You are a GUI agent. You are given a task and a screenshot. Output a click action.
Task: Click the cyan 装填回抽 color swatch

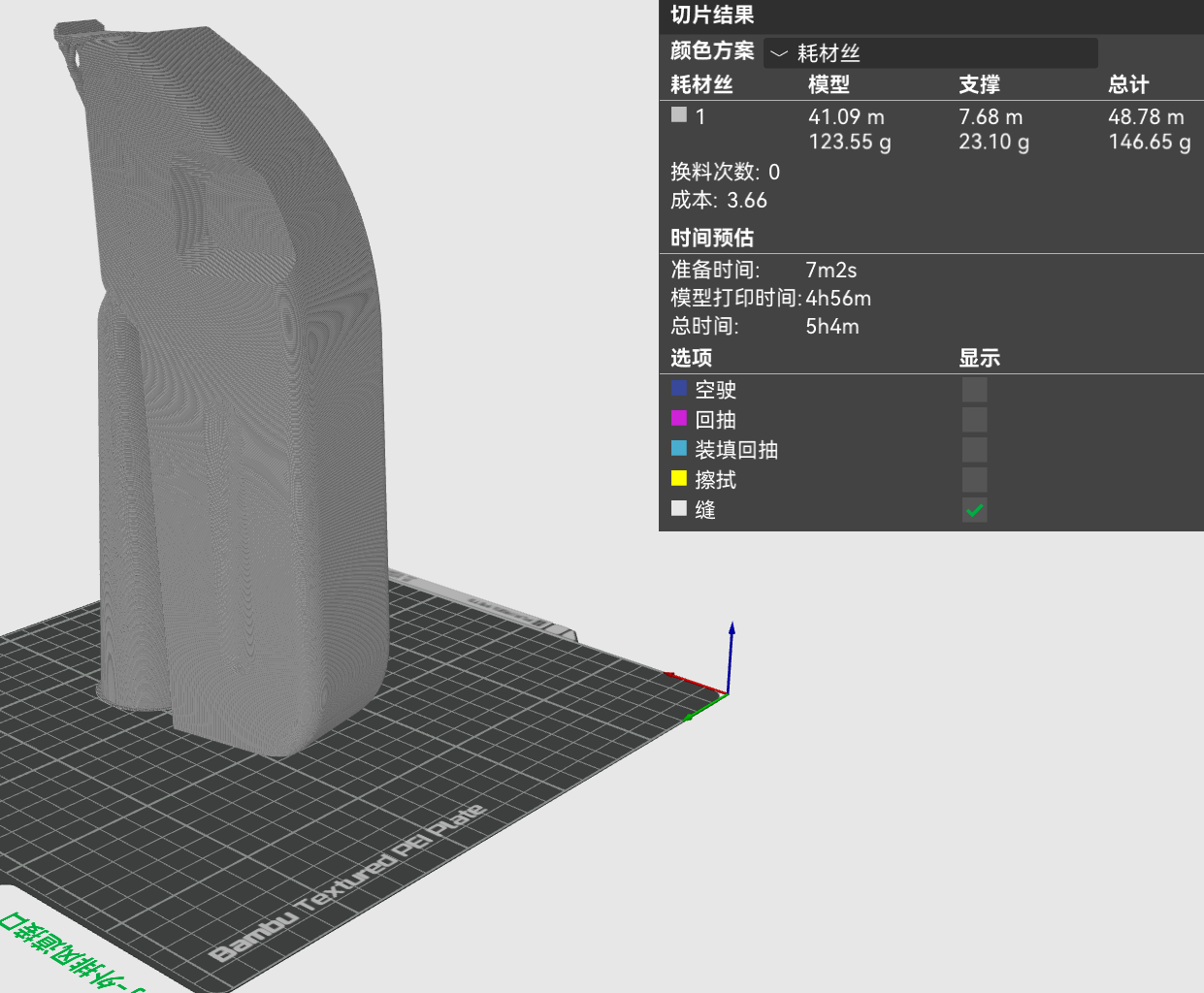tap(679, 448)
